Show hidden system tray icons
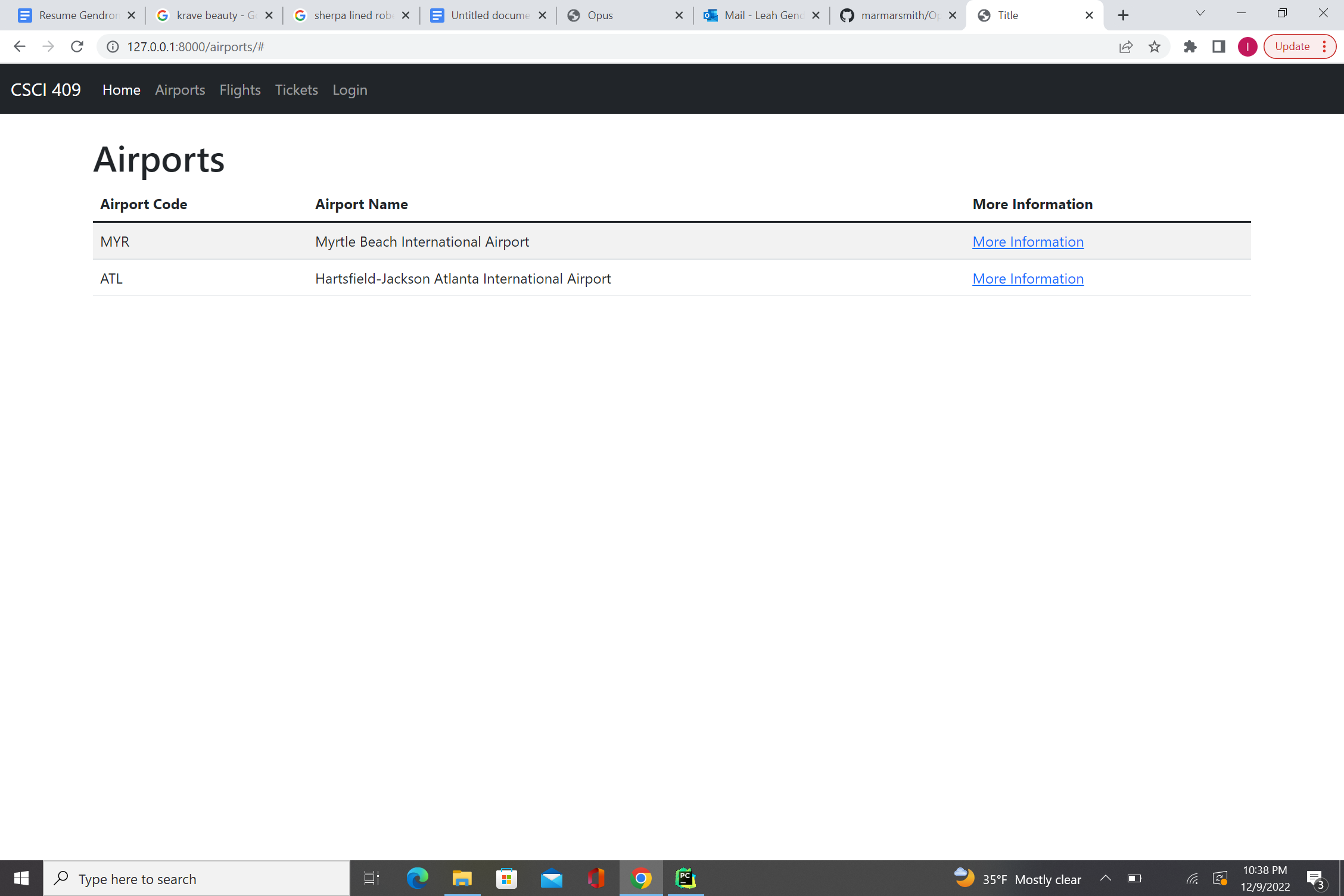The height and width of the screenshot is (896, 1344). point(1106,878)
